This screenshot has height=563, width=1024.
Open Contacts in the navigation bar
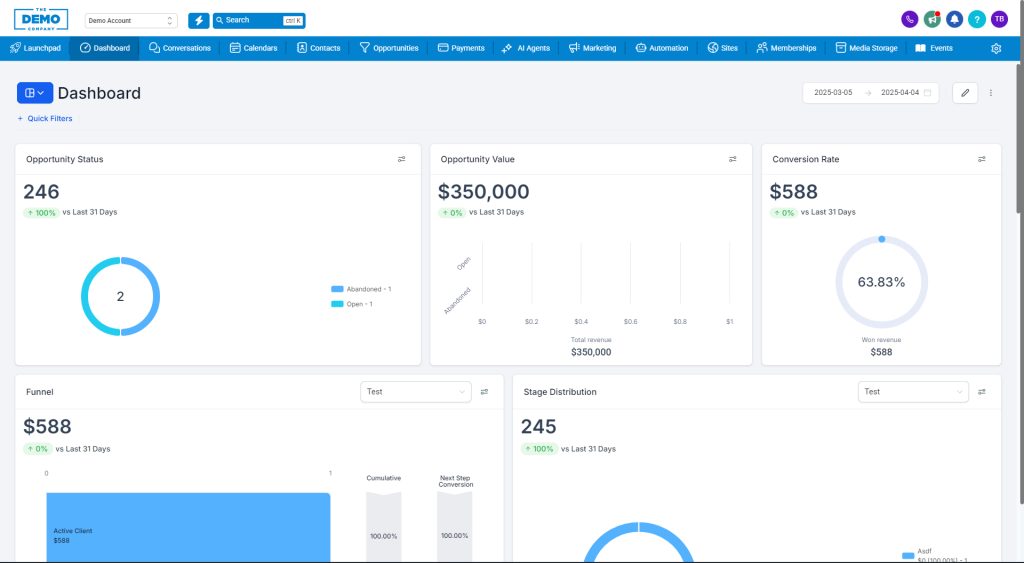[319, 48]
